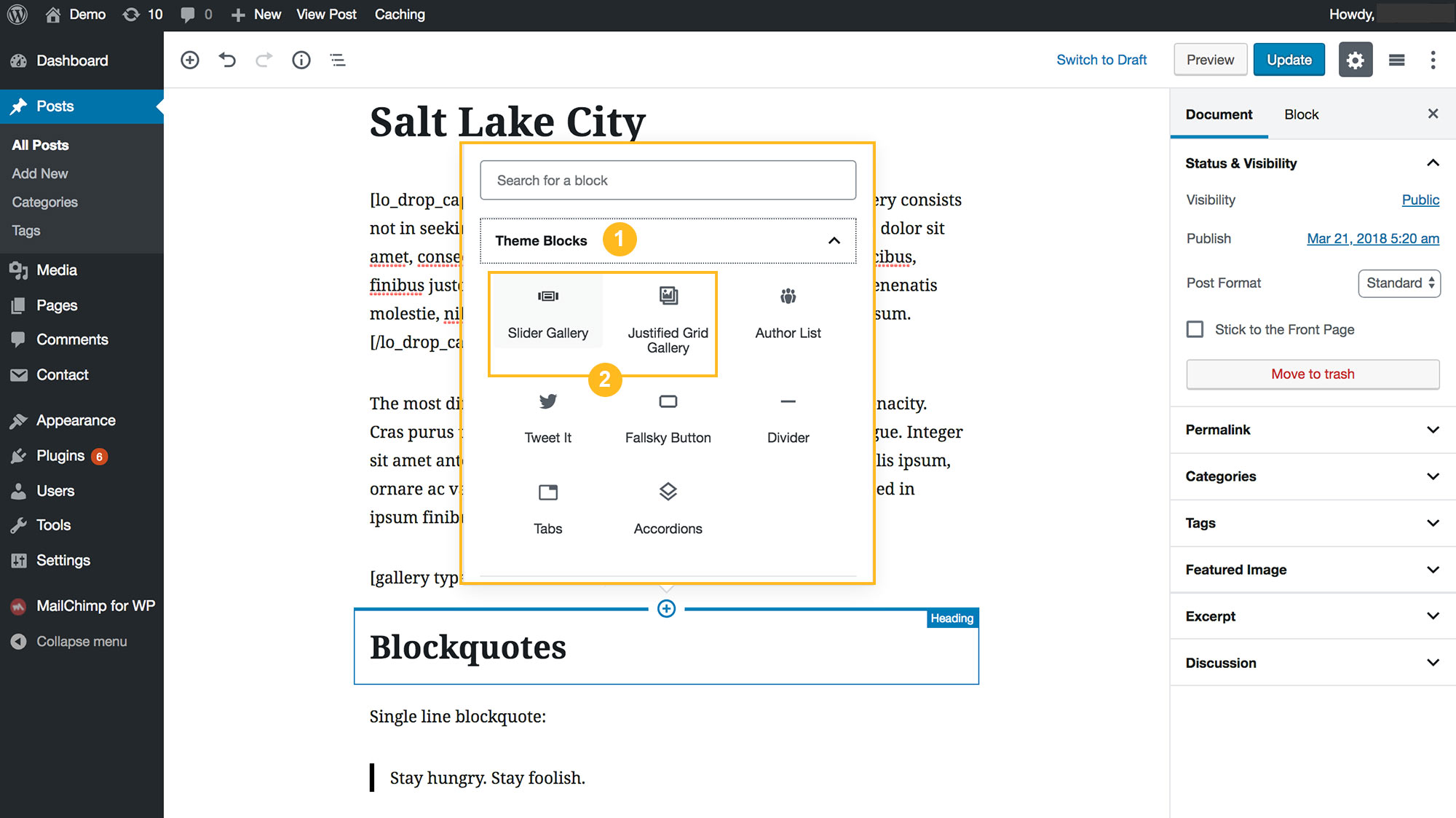The image size is (1456, 818).
Task: Expand the Permalink panel
Action: coord(1313,430)
